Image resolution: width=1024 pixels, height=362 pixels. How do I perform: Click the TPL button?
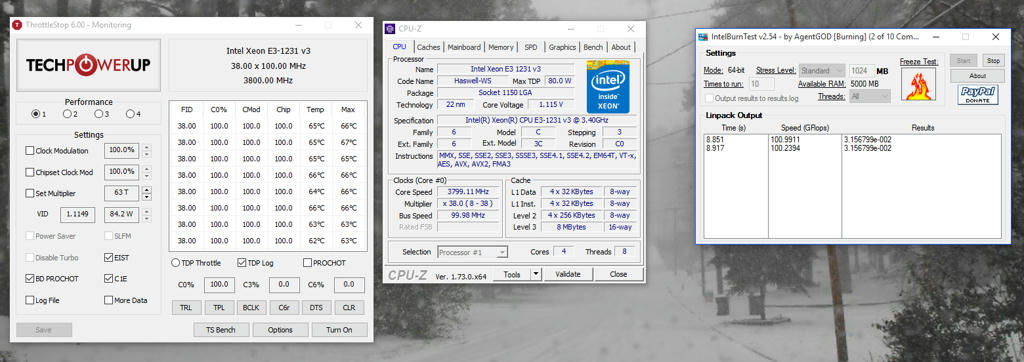[x=219, y=308]
